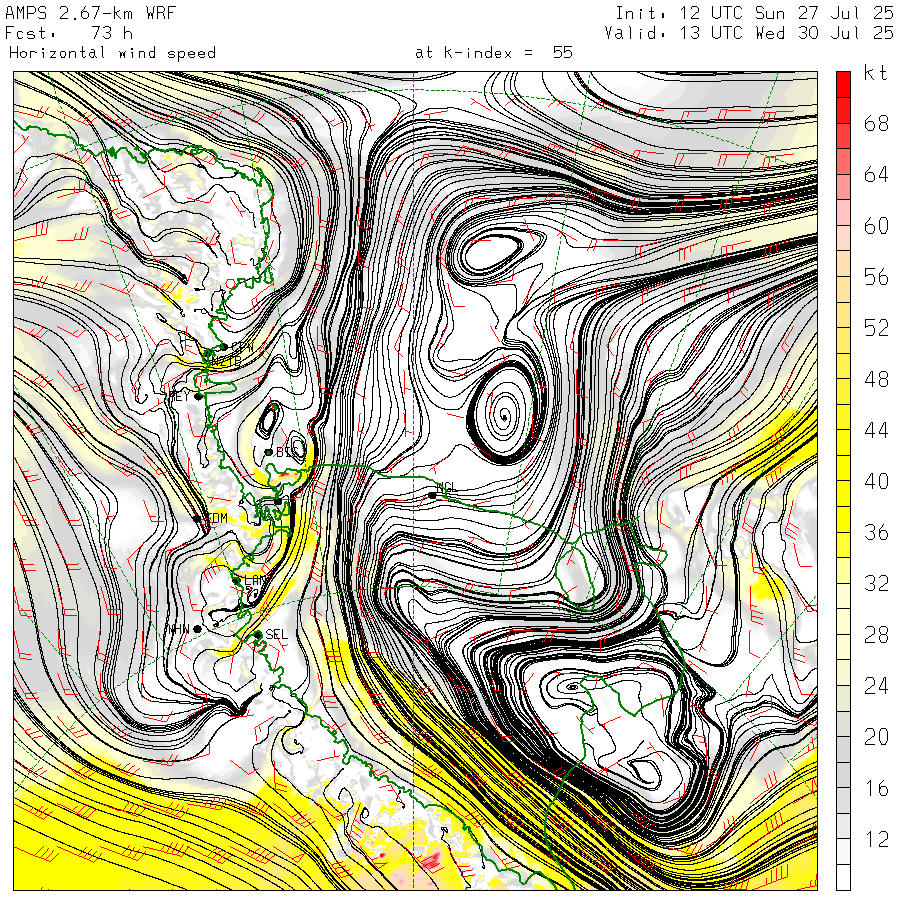Click the 'MZTB' station label

pos(226,362)
